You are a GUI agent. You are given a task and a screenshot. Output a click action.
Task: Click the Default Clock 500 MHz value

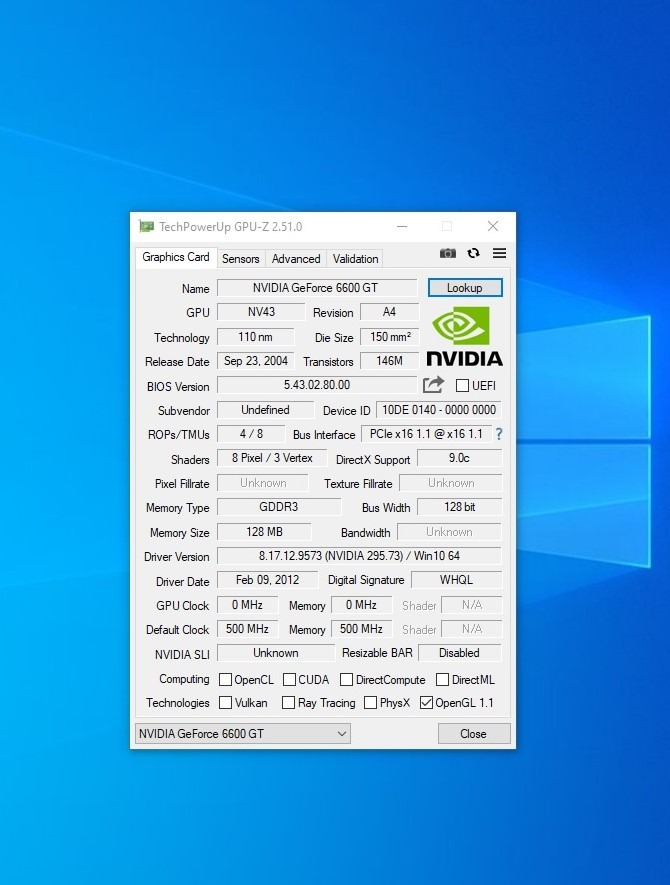[x=247, y=629]
